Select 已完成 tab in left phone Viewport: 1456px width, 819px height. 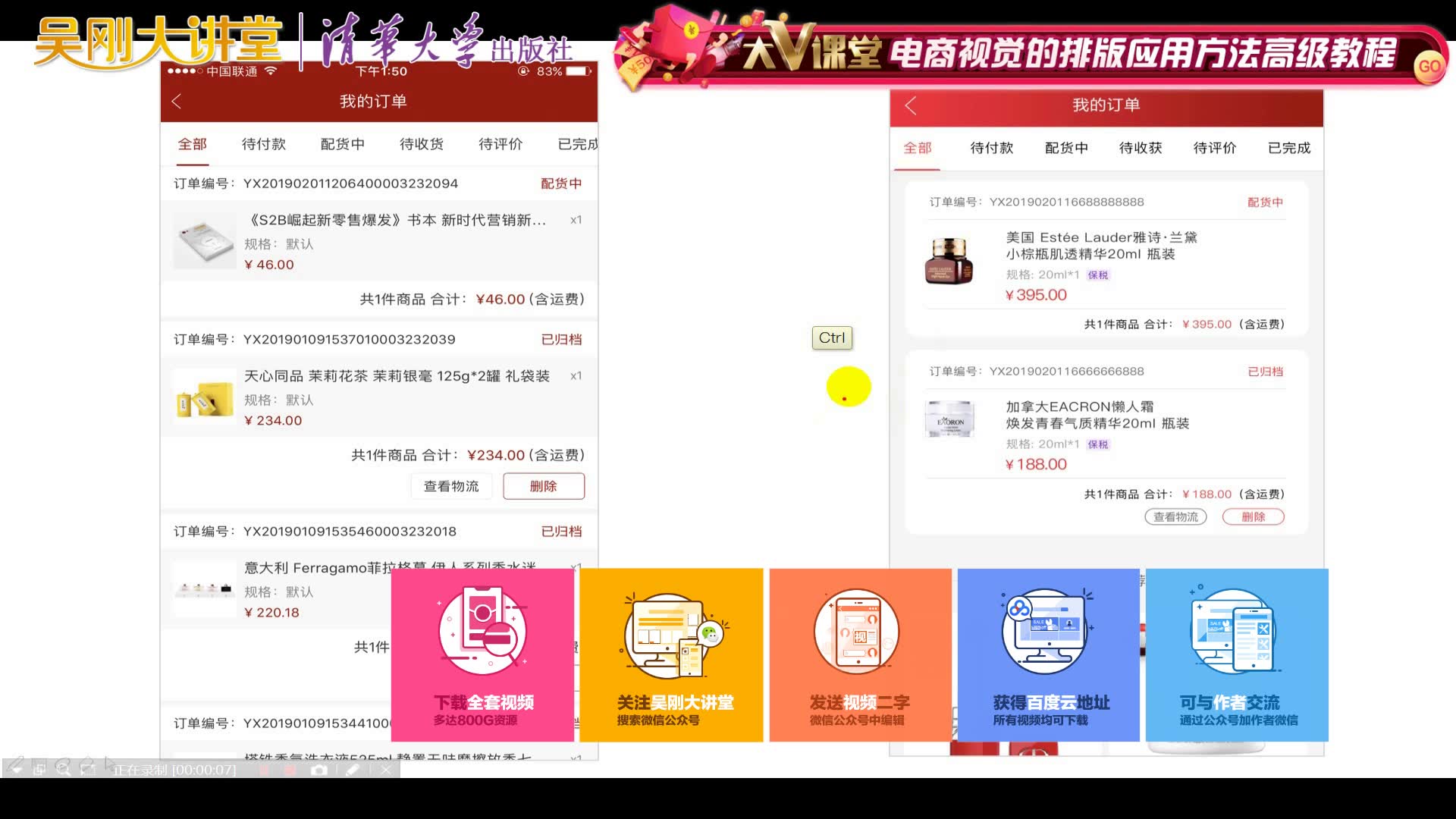click(x=578, y=144)
